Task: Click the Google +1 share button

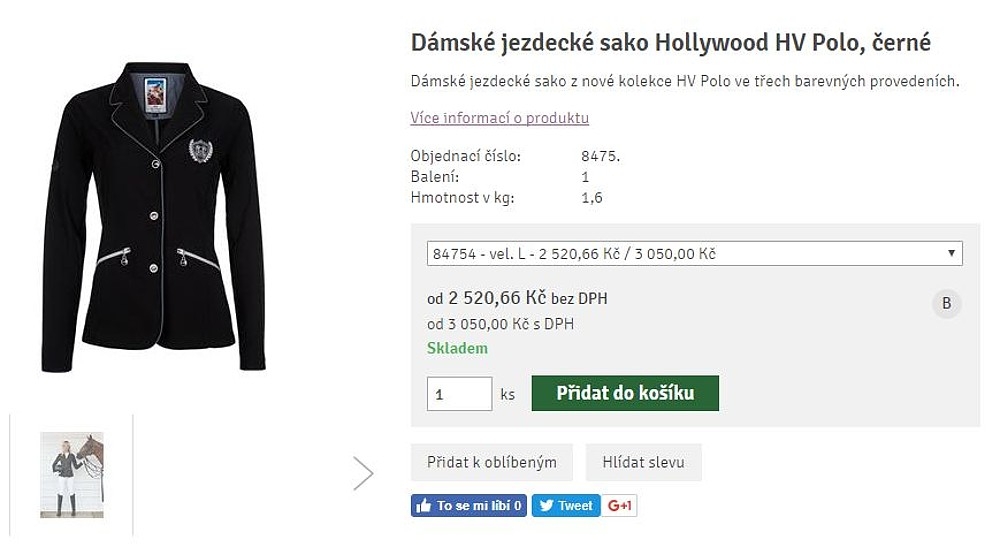Action: click(620, 506)
